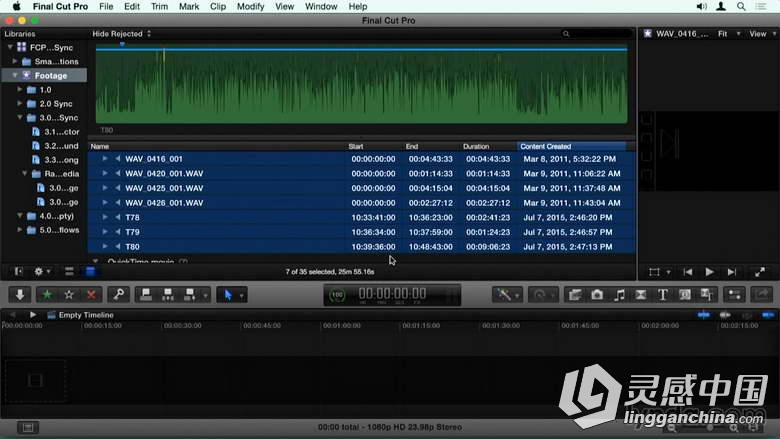Collapse the FCP...Sync library
780x439 pixels.
(10, 47)
